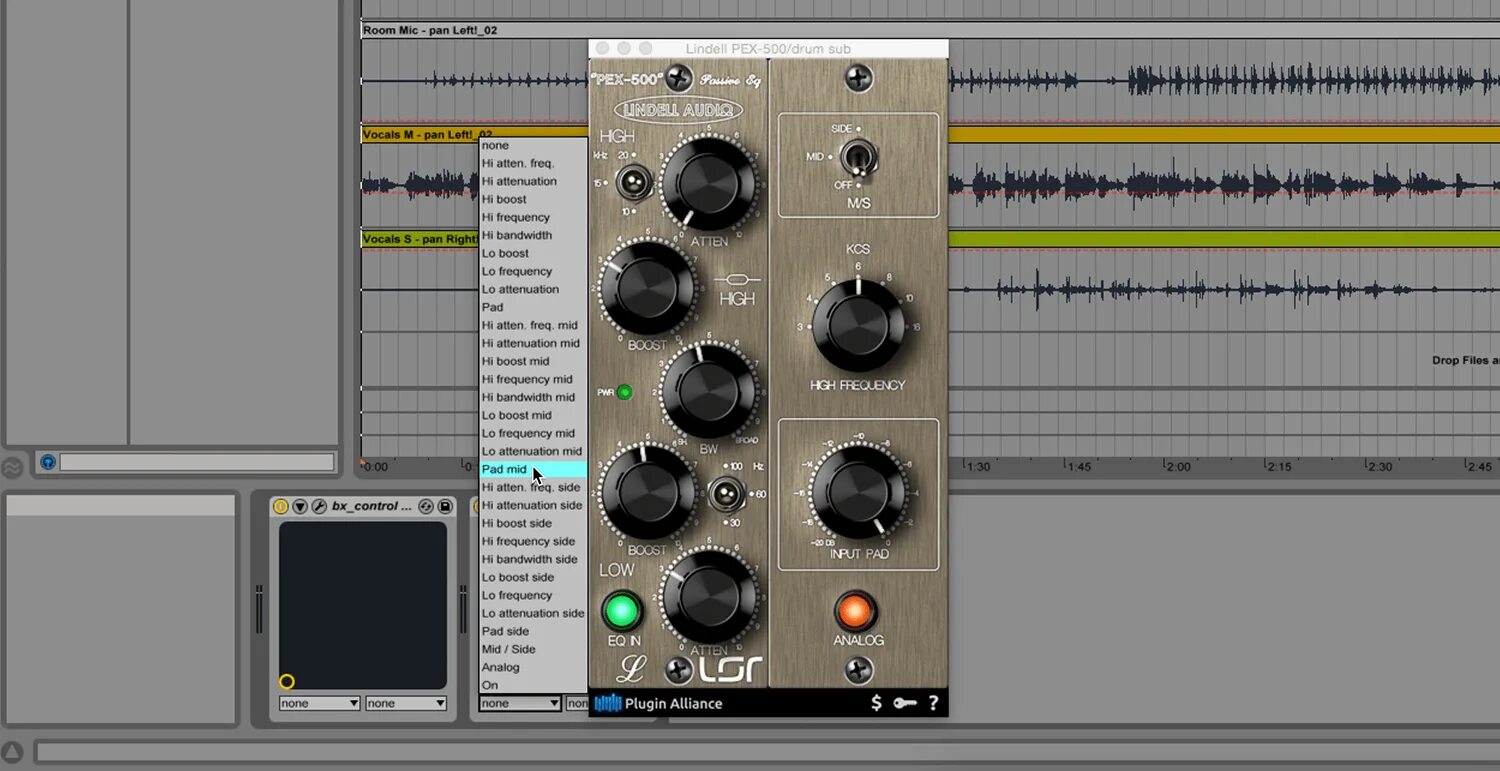This screenshot has width=1500, height=771.
Task: Click the wave icon at left edge
Action: pyautogui.click(x=11, y=467)
